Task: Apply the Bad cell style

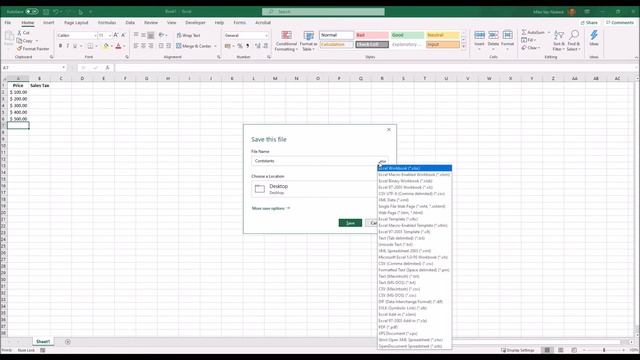Action: tap(372, 36)
